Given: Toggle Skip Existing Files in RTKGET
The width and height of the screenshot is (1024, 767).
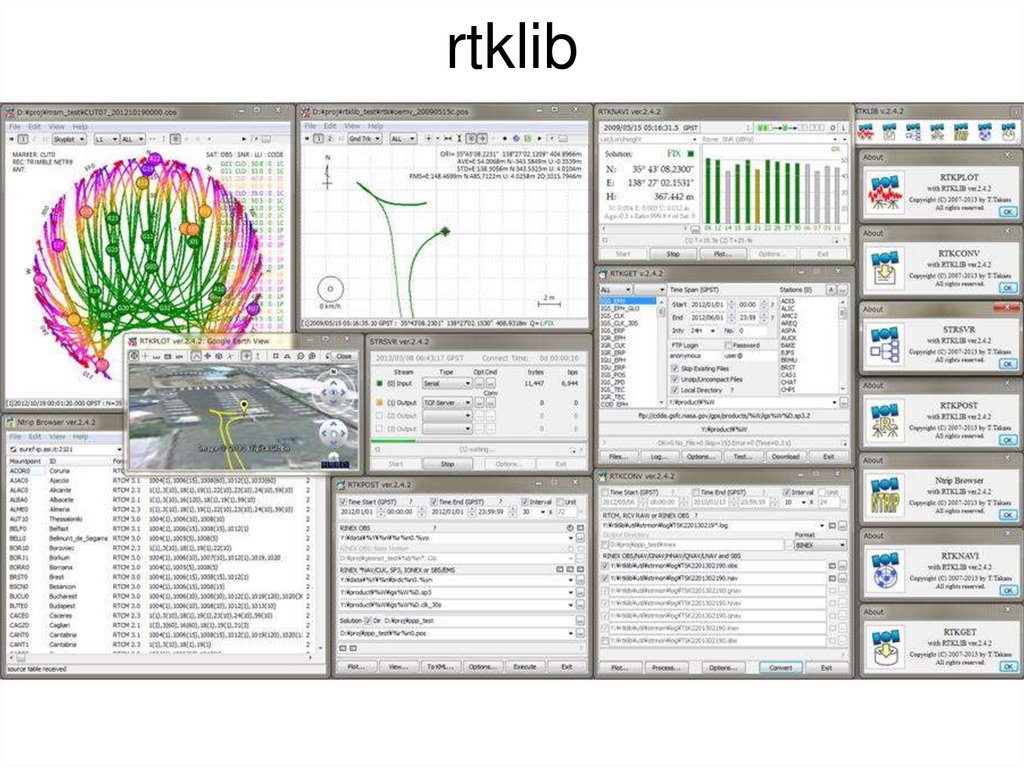Looking at the screenshot, I should (675, 368).
